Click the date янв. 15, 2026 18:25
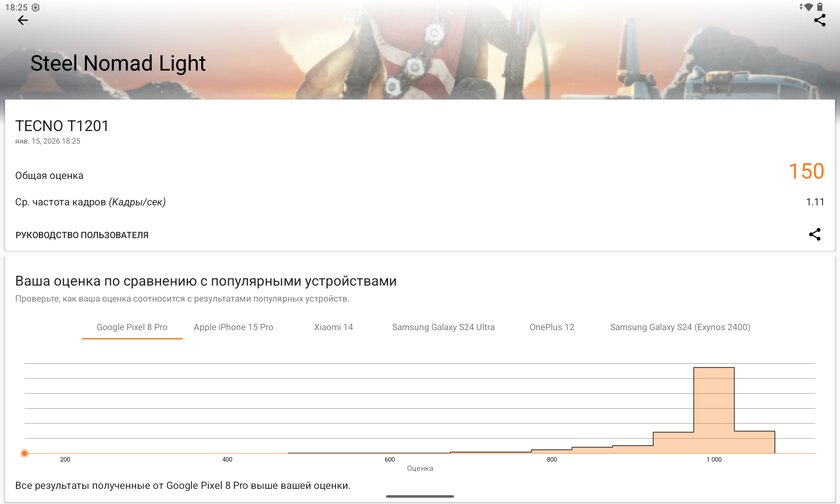The height and width of the screenshot is (504, 840). point(48,141)
